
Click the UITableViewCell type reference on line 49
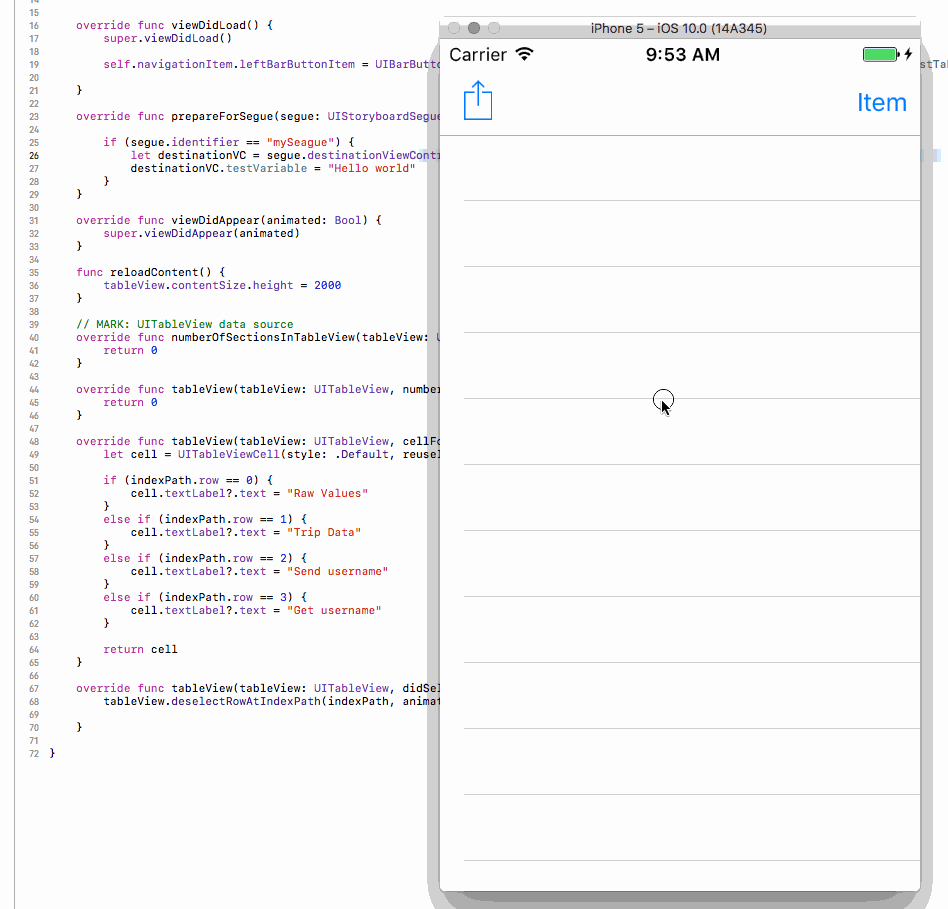[230, 454]
